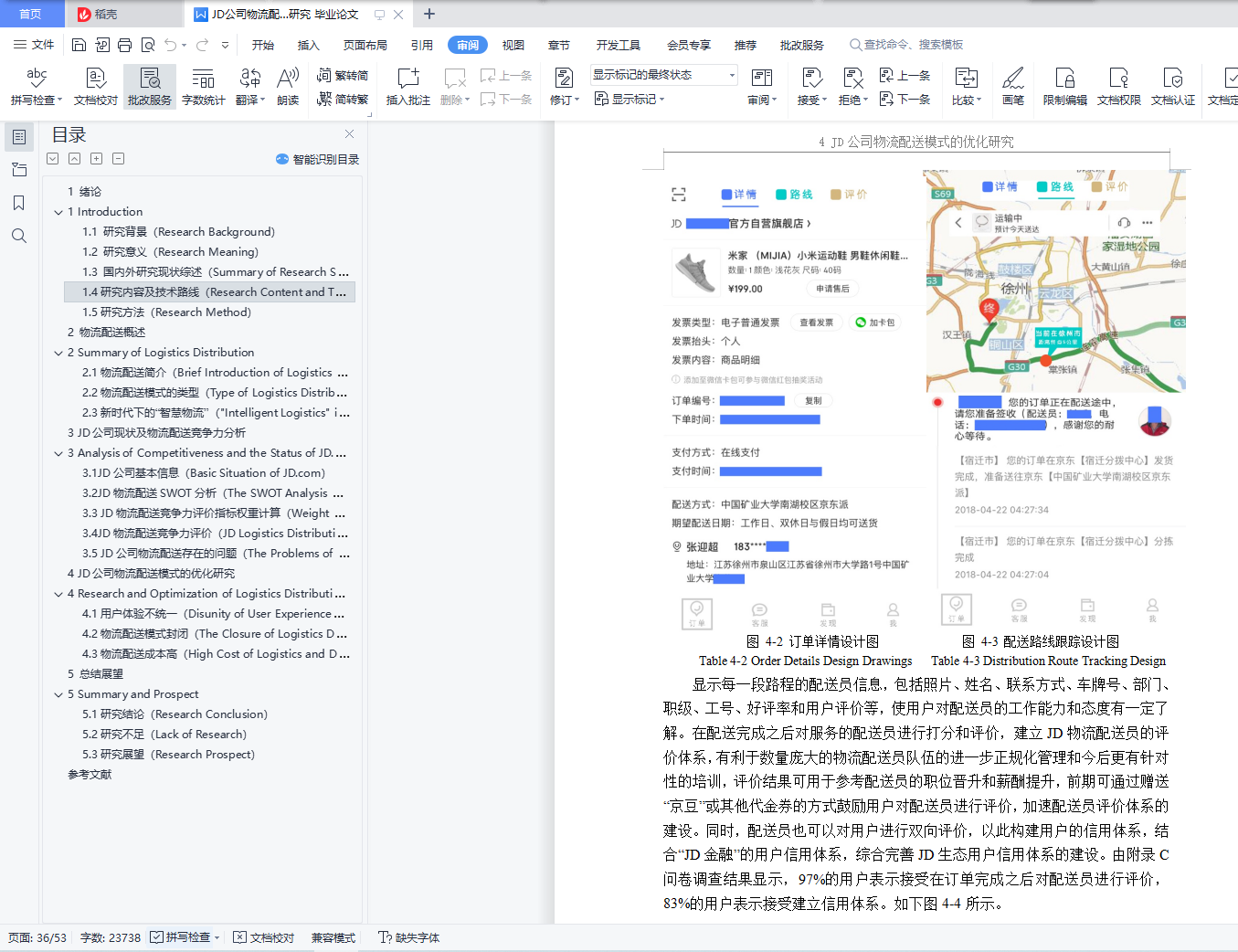The image size is (1238, 952).
Task: Open 文档权限 document permissions
Action: point(1119,87)
